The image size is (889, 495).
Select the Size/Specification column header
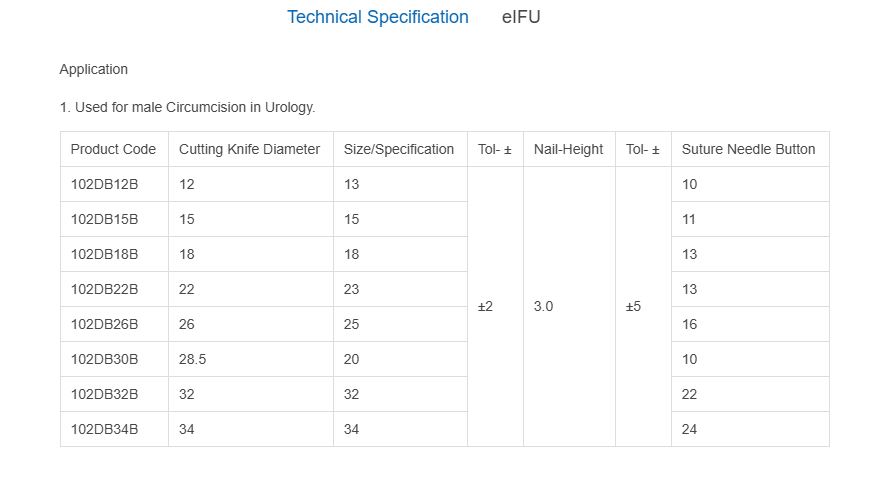(398, 149)
